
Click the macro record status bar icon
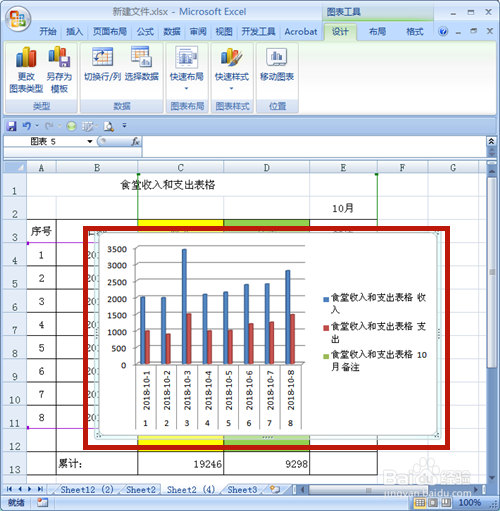coord(42,502)
